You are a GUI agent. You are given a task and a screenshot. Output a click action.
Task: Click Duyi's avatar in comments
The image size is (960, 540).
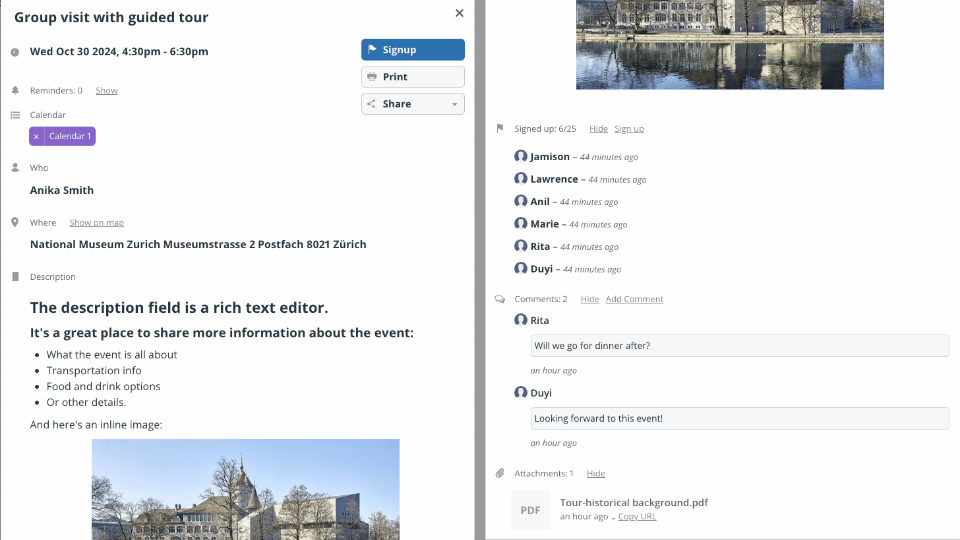click(x=520, y=392)
